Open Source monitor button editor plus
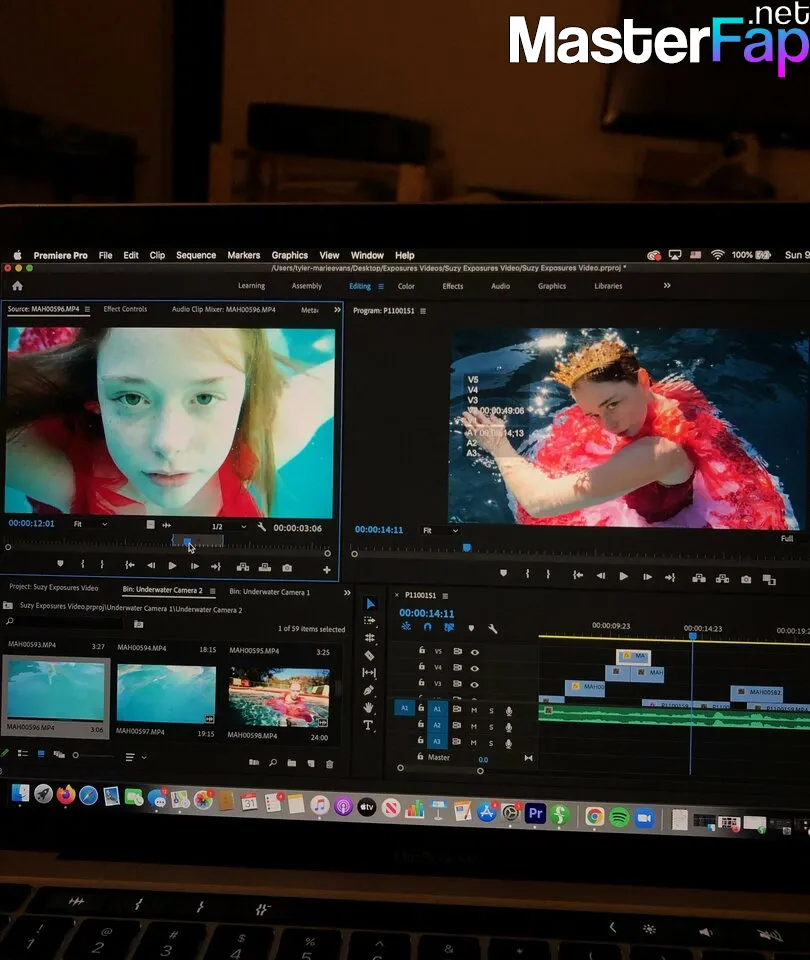This screenshot has height=960, width=810. [x=327, y=569]
